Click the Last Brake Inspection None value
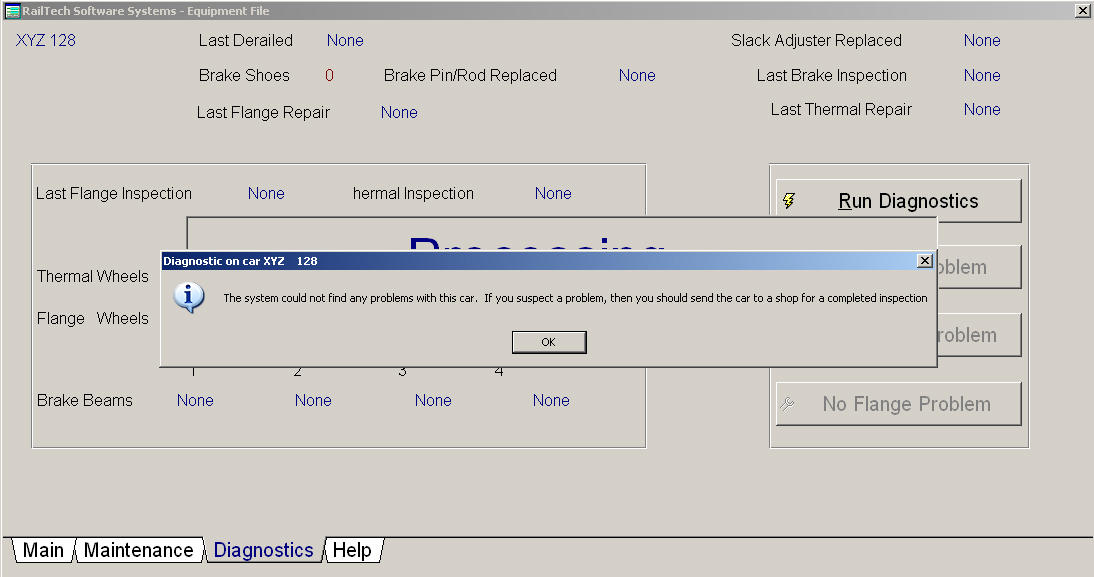 click(982, 75)
